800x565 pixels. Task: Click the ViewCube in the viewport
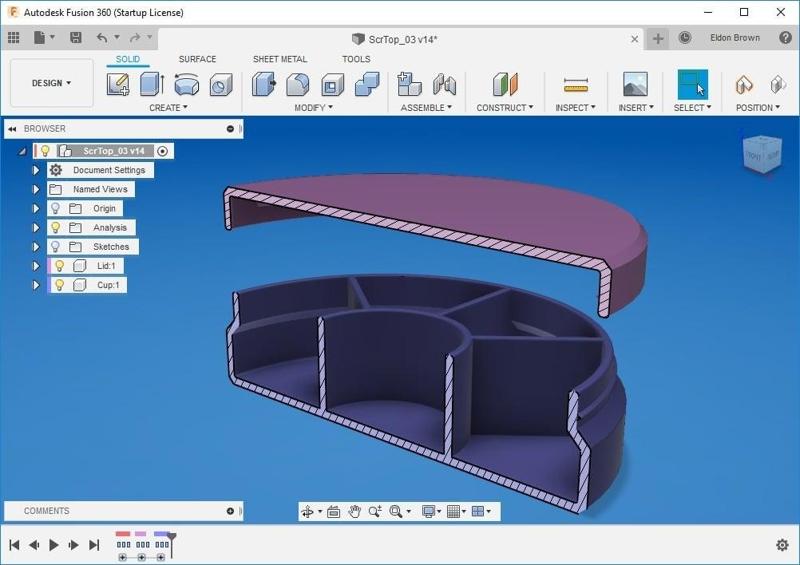tap(762, 154)
